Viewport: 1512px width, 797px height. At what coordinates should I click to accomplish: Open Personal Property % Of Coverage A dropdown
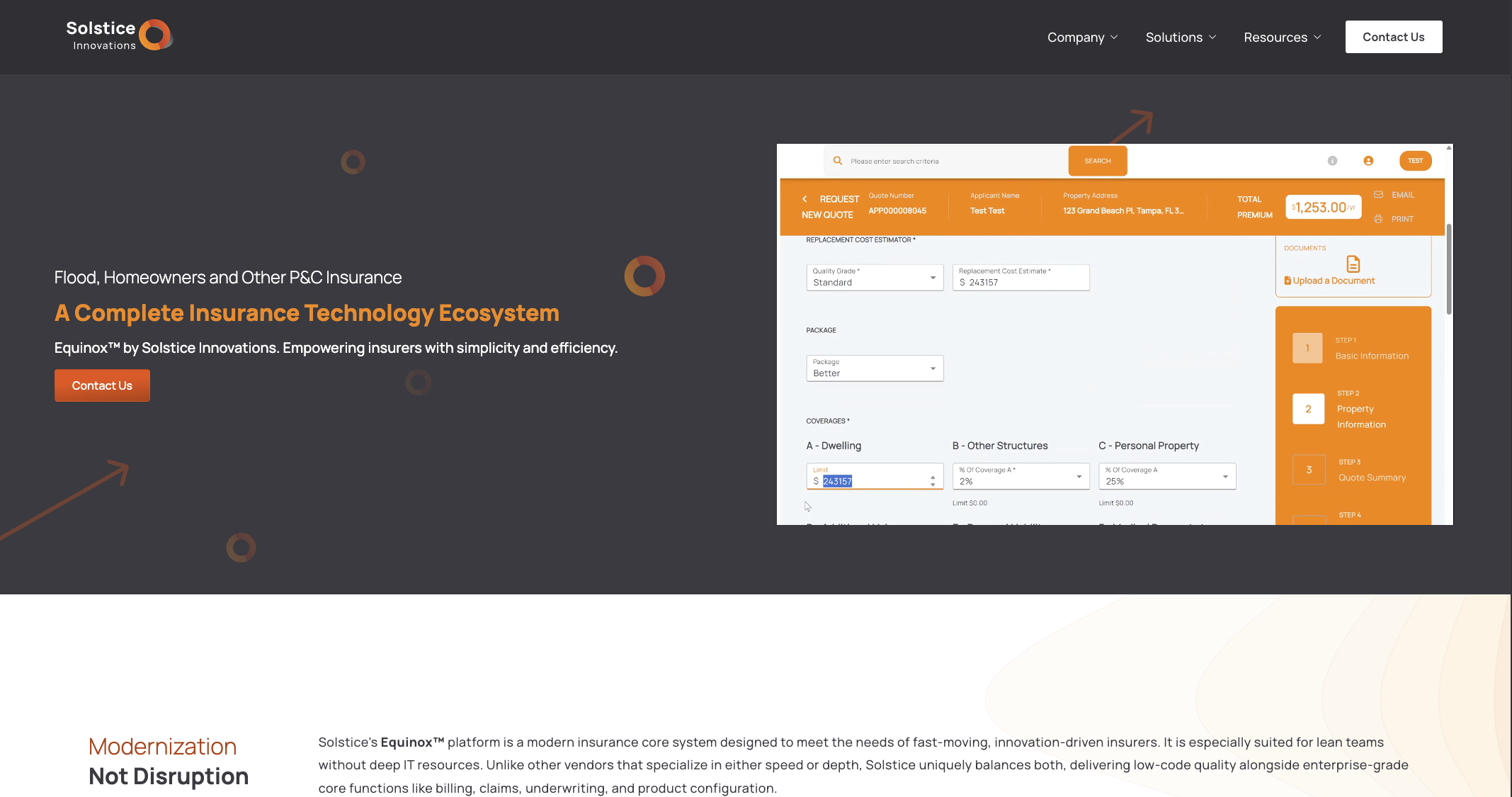[x=1167, y=476]
